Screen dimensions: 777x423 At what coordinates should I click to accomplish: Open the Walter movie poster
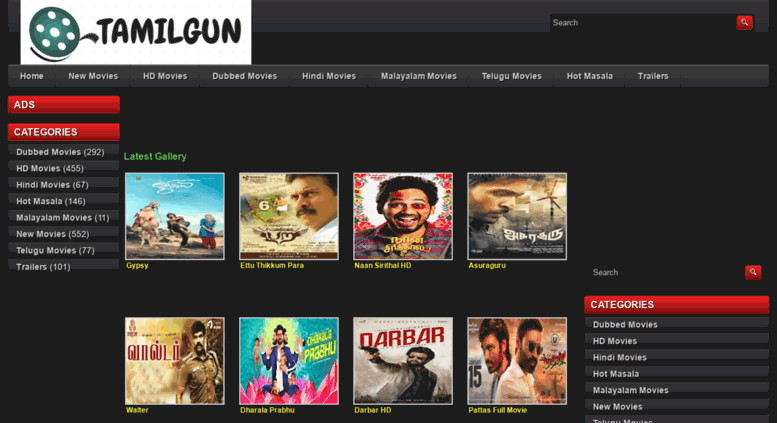coord(175,361)
